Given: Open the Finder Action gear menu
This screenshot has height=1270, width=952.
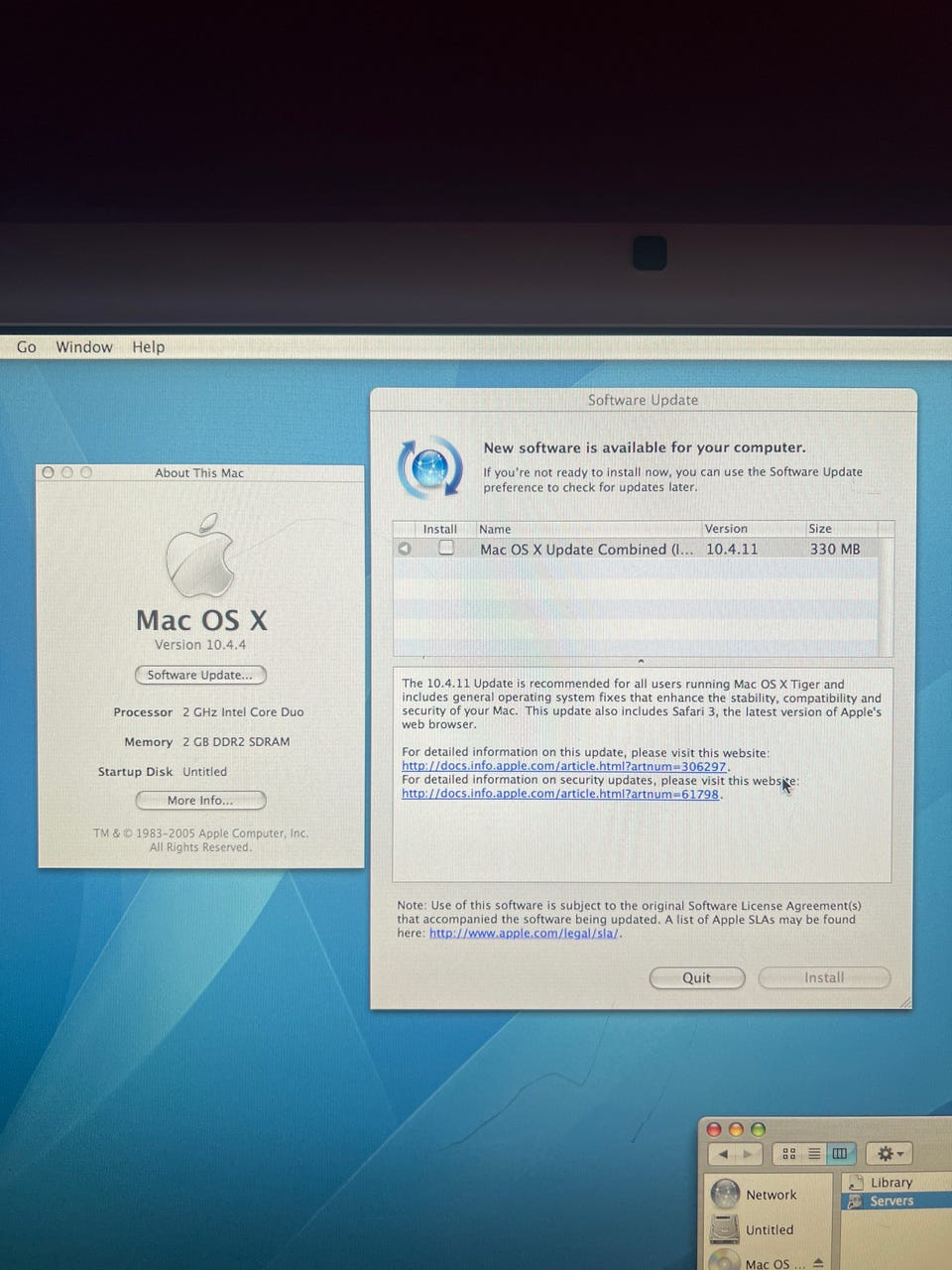Looking at the screenshot, I should point(890,1154).
